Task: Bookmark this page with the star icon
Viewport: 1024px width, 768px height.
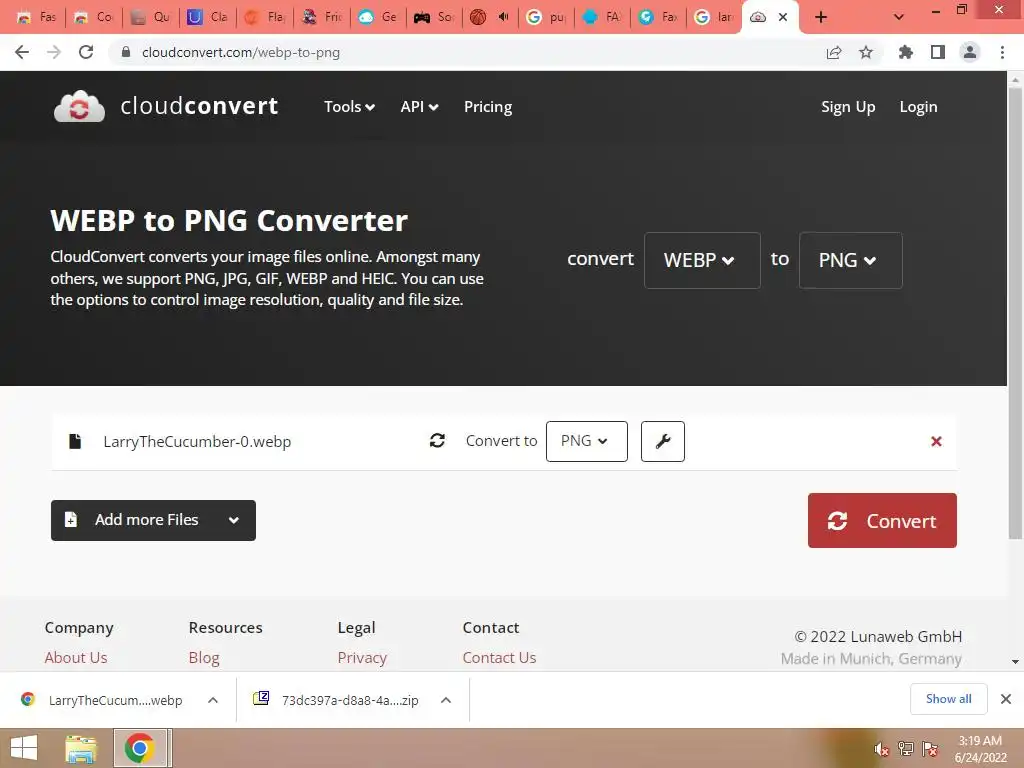Action: tap(866, 52)
